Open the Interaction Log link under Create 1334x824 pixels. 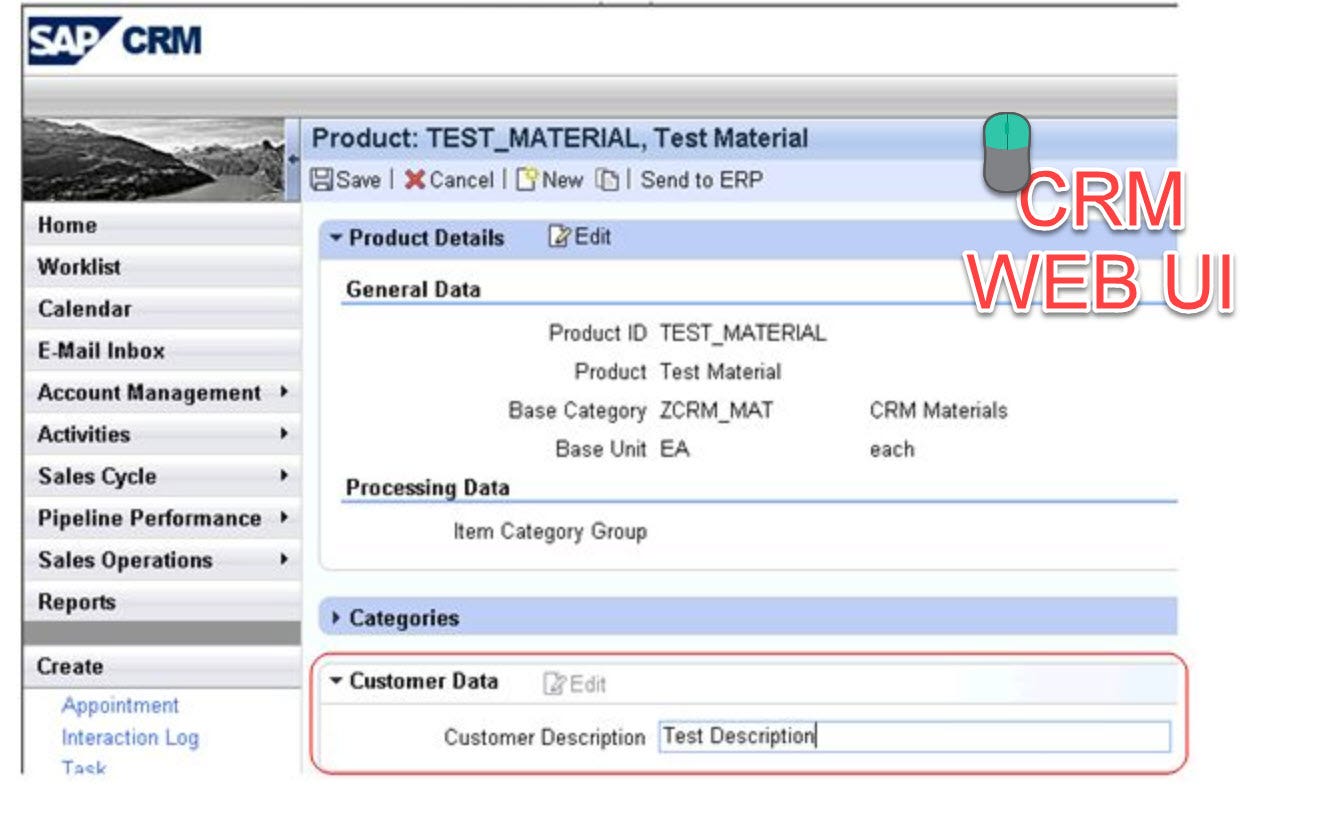(130, 738)
